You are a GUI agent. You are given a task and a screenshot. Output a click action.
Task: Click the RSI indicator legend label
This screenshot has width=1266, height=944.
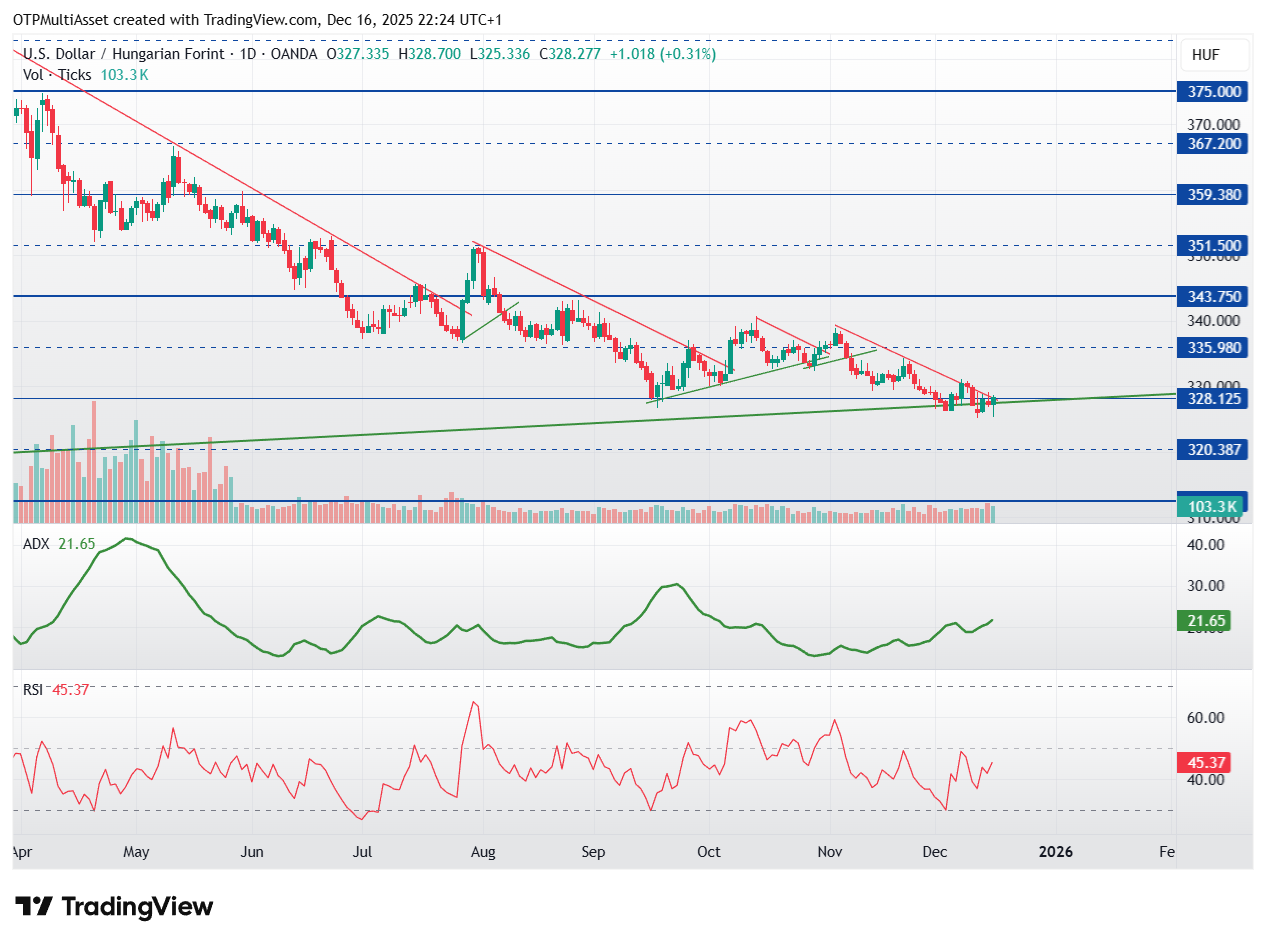[34, 688]
